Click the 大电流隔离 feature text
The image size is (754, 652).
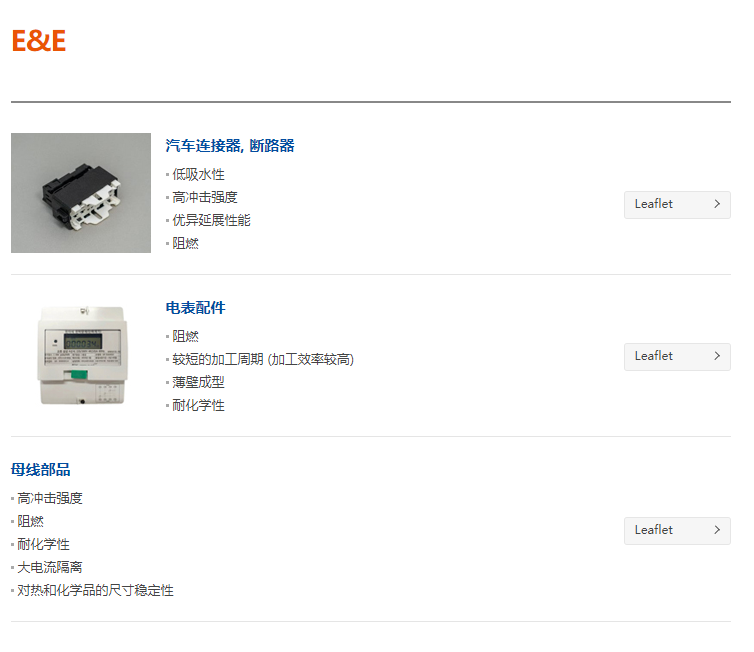(x=50, y=567)
